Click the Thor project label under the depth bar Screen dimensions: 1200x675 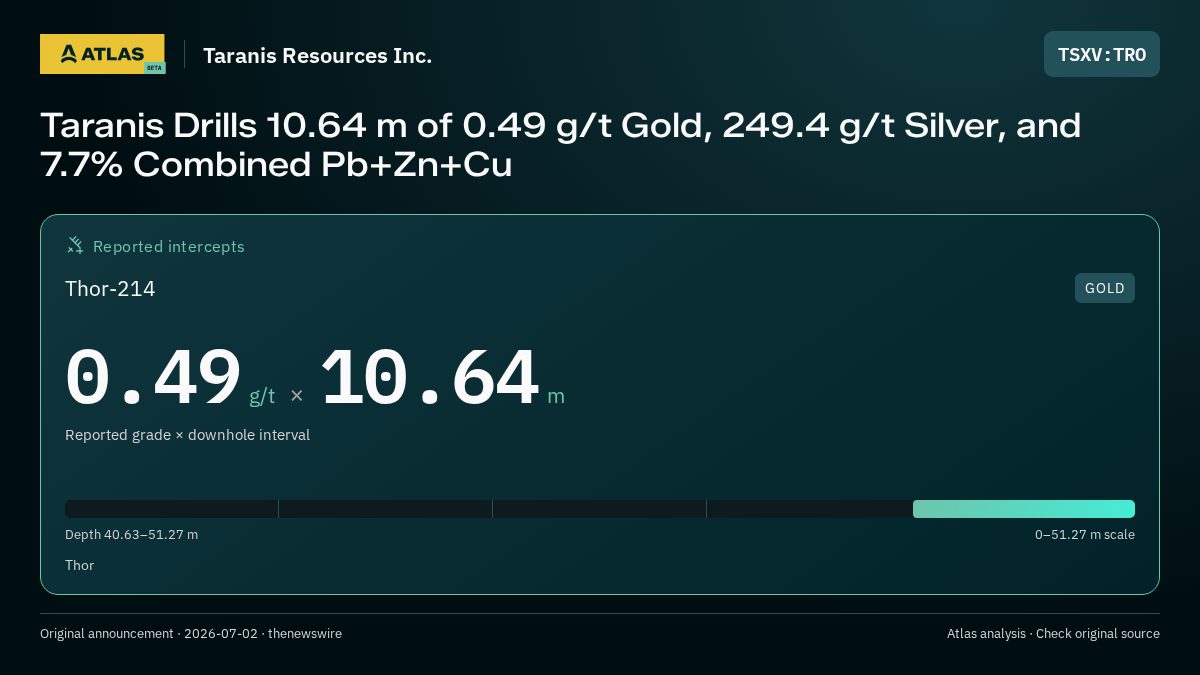click(x=79, y=565)
